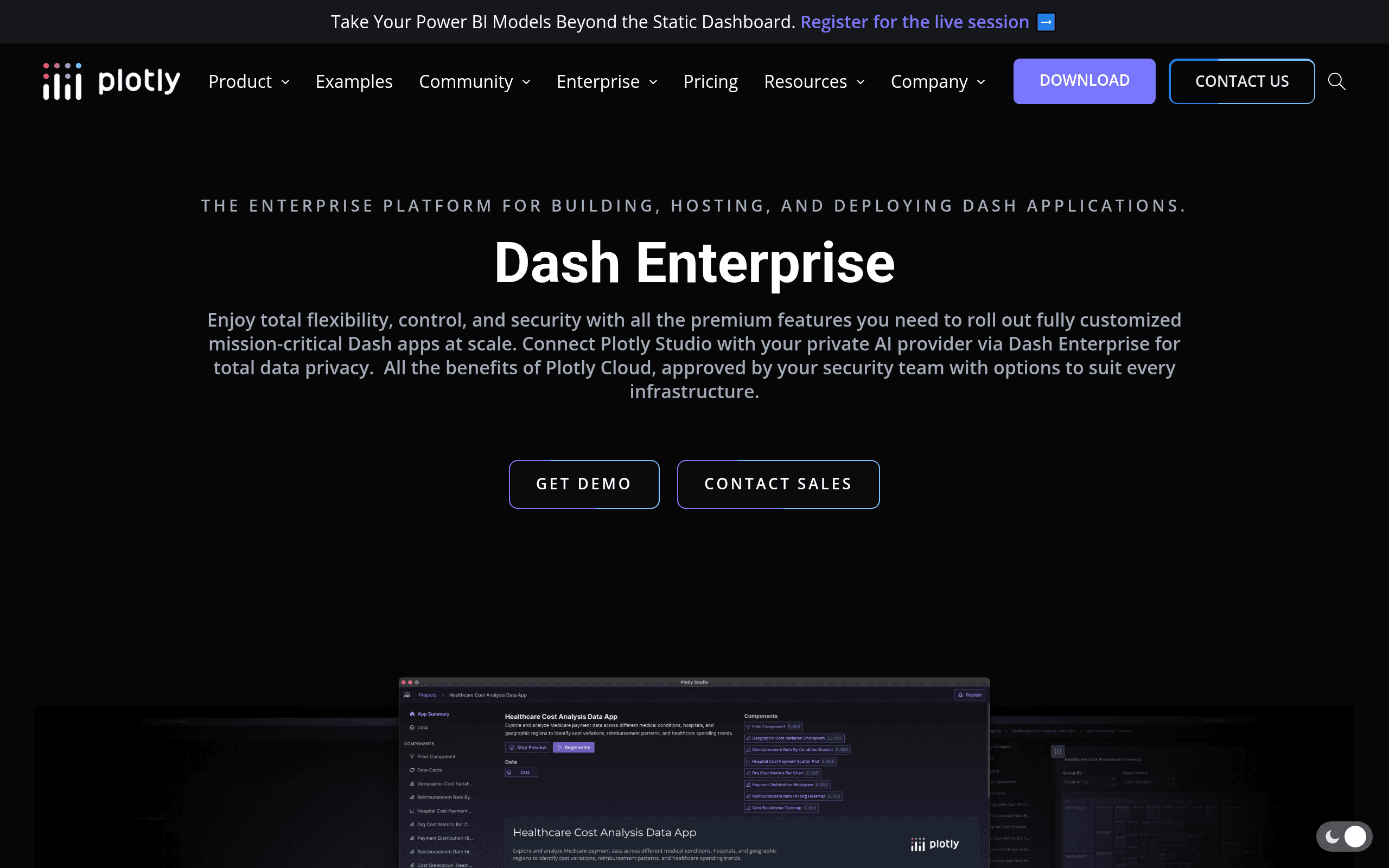
Task: Click the Data chip under Data heading
Action: pos(521,773)
